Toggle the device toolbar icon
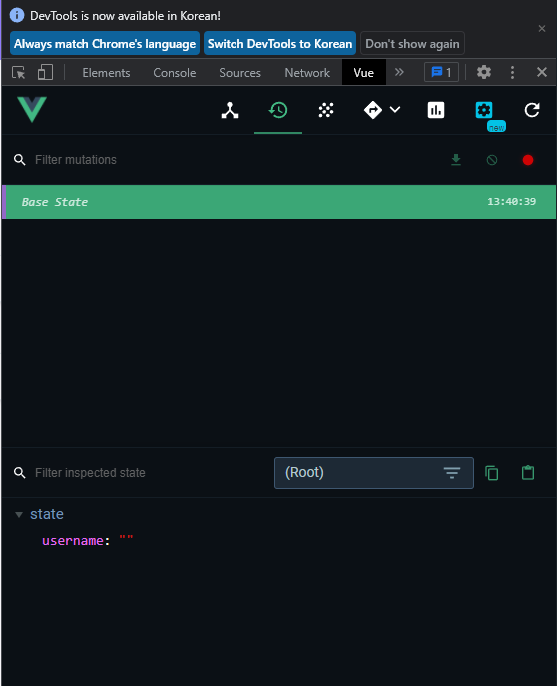This screenshot has width=557, height=686. [x=45, y=72]
